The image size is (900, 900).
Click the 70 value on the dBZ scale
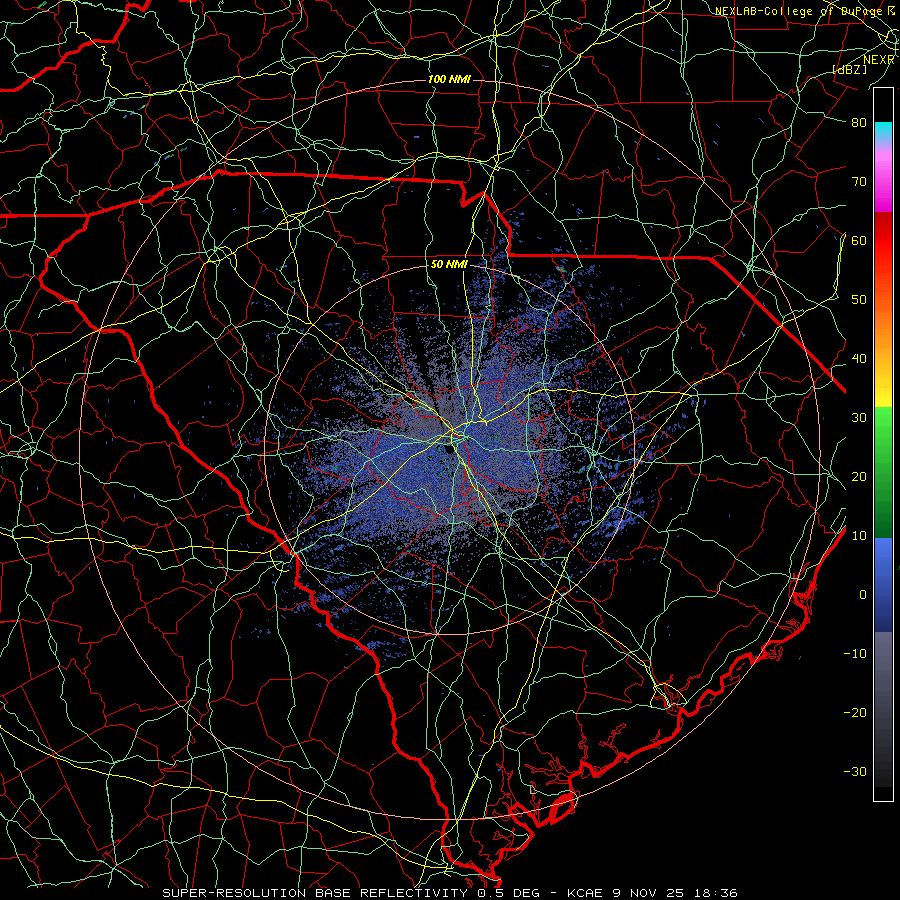coord(859,181)
